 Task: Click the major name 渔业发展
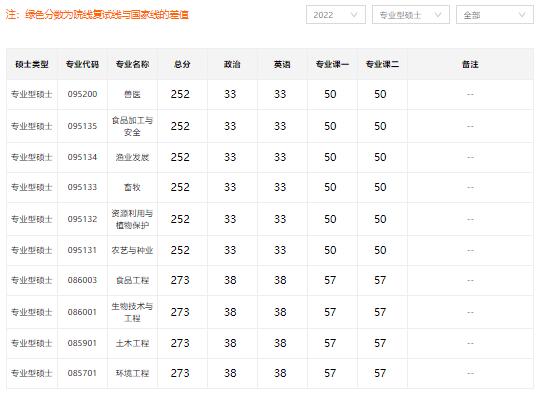click(x=132, y=157)
